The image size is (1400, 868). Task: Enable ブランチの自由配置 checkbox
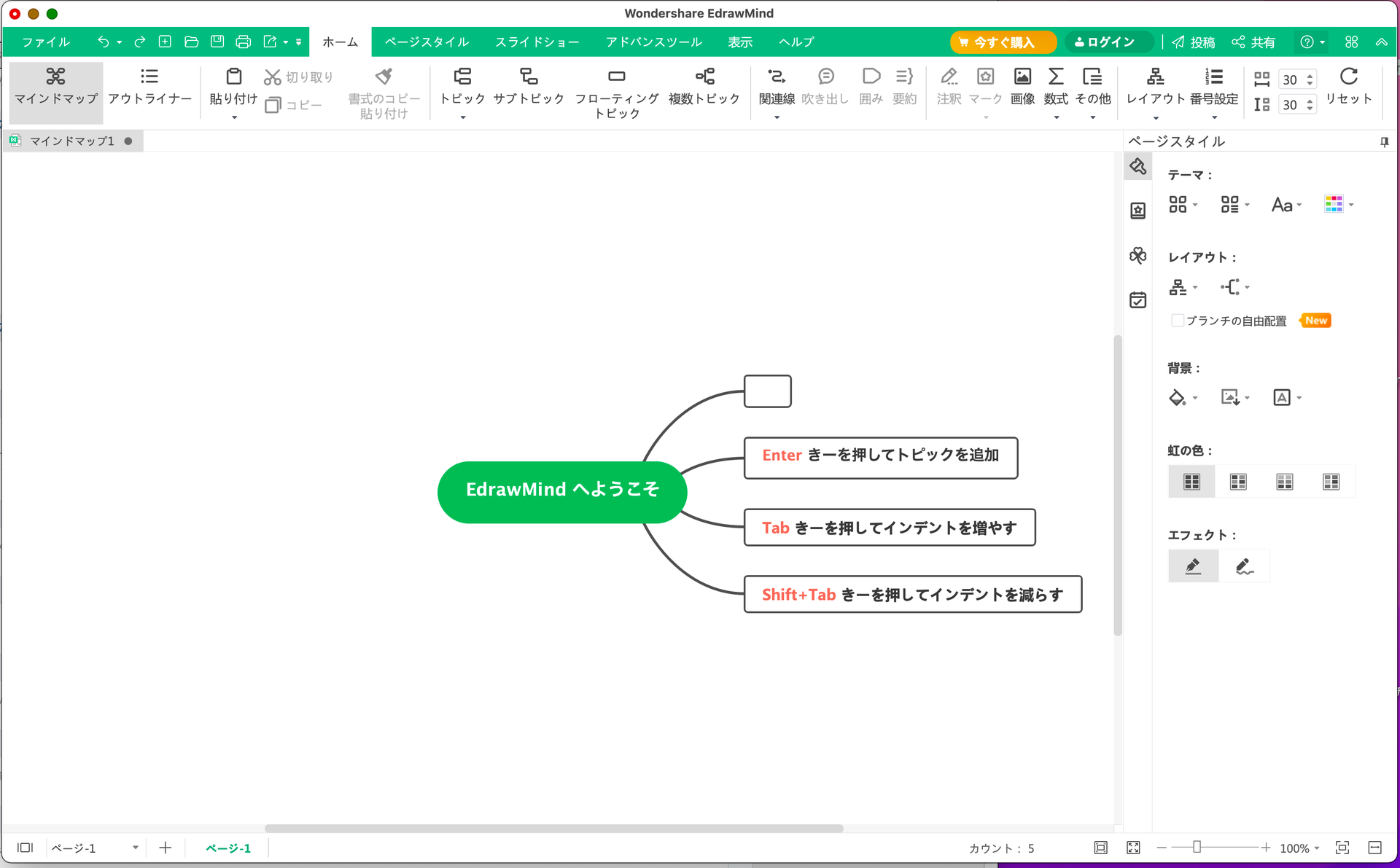1177,321
